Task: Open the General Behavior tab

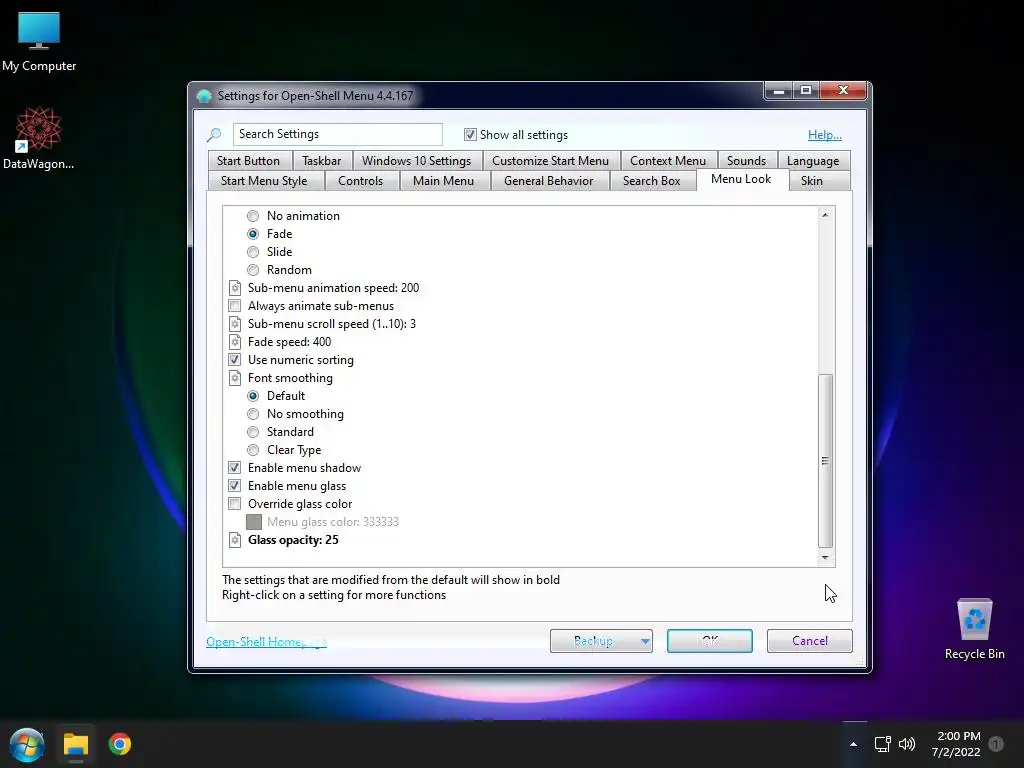Action: [549, 181]
